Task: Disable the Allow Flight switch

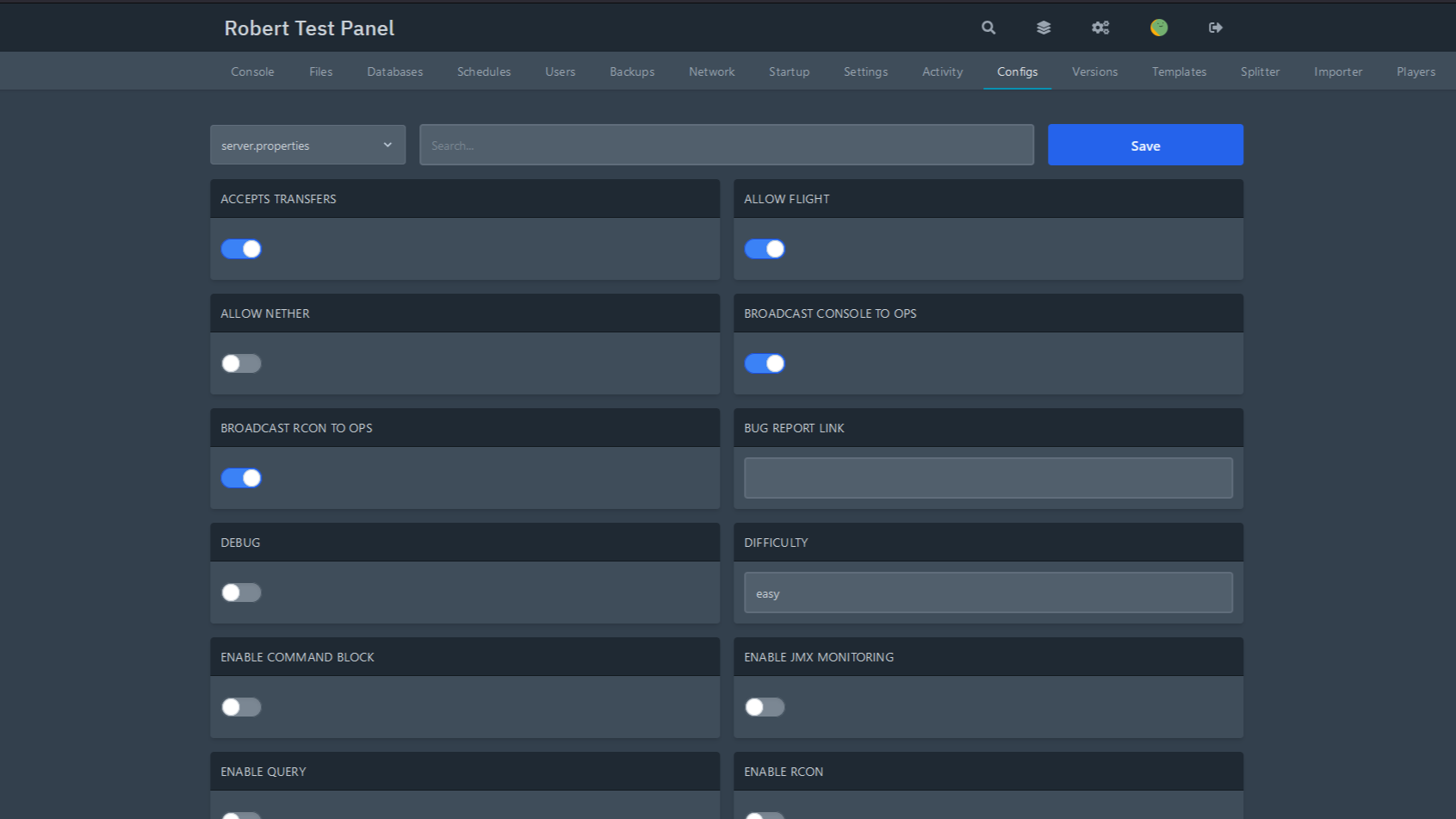Action: (x=765, y=249)
